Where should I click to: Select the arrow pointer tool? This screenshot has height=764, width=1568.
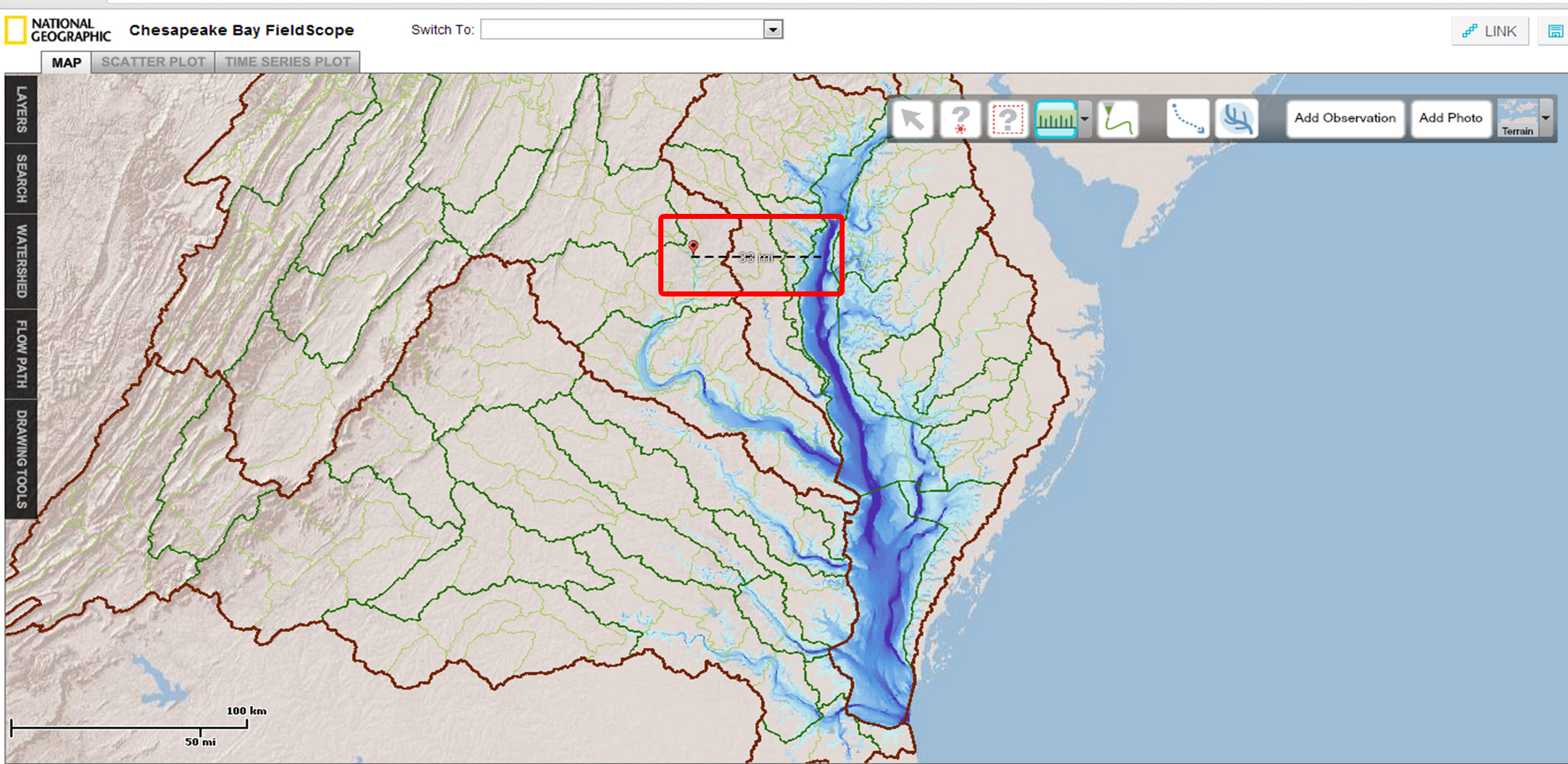pyautogui.click(x=912, y=119)
